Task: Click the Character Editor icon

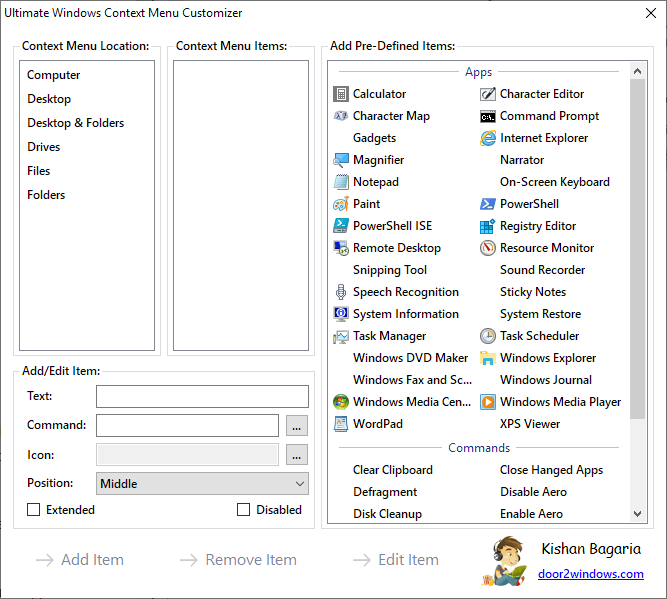Action: coord(488,94)
